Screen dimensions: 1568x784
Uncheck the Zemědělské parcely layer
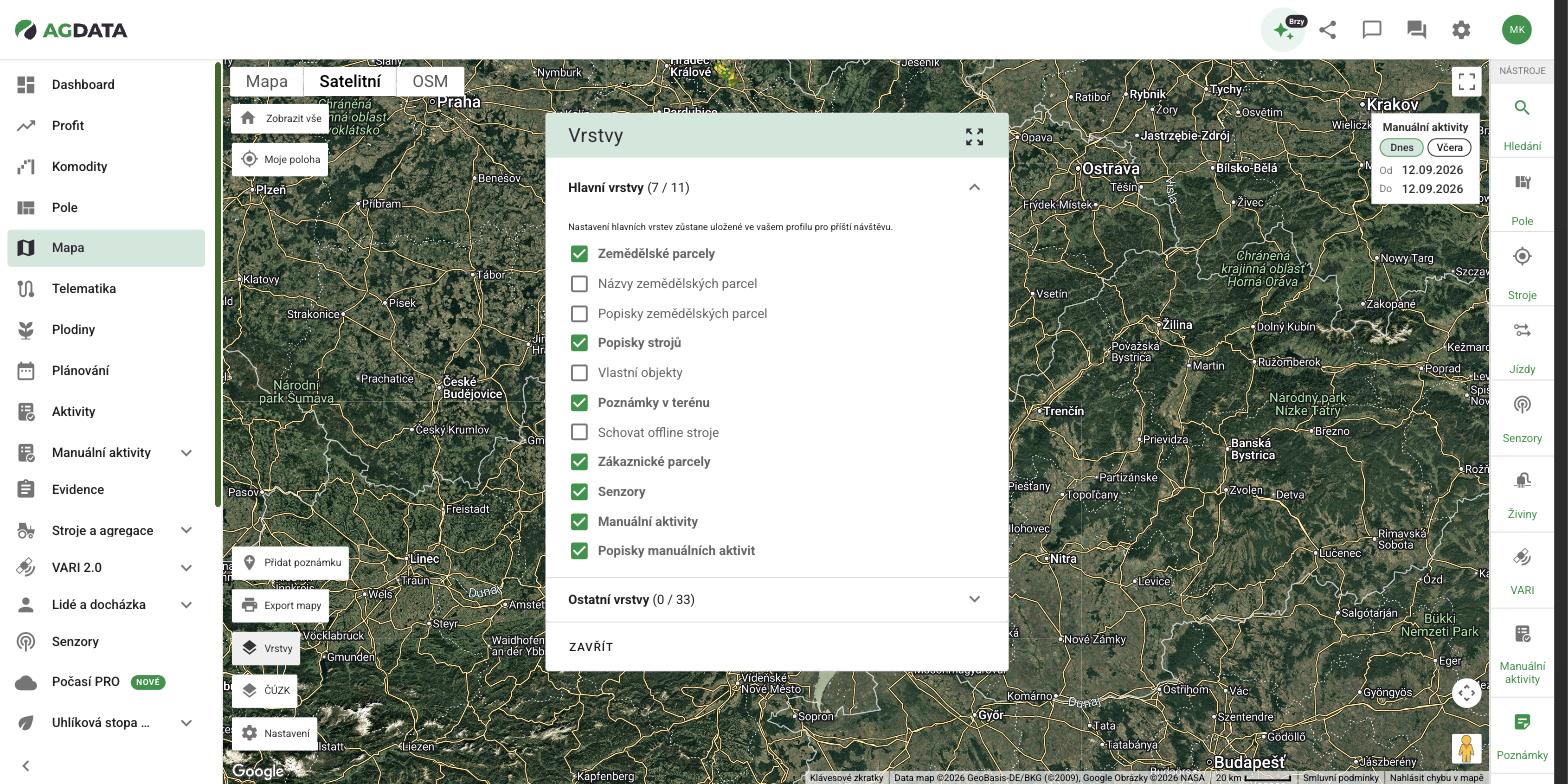click(579, 254)
